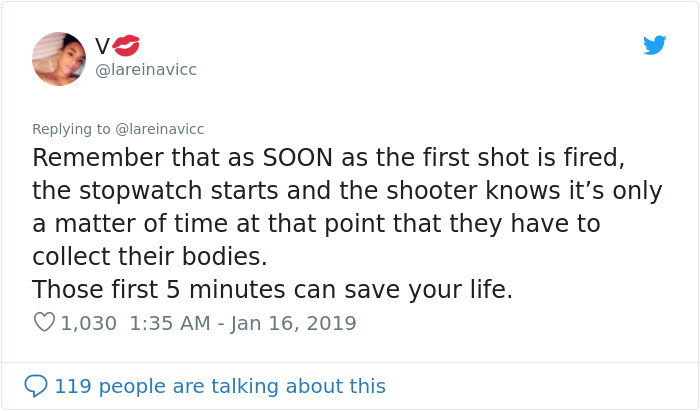This screenshot has height=411, width=700.
Task: Like the tweet with the heart icon
Action: tap(44, 323)
